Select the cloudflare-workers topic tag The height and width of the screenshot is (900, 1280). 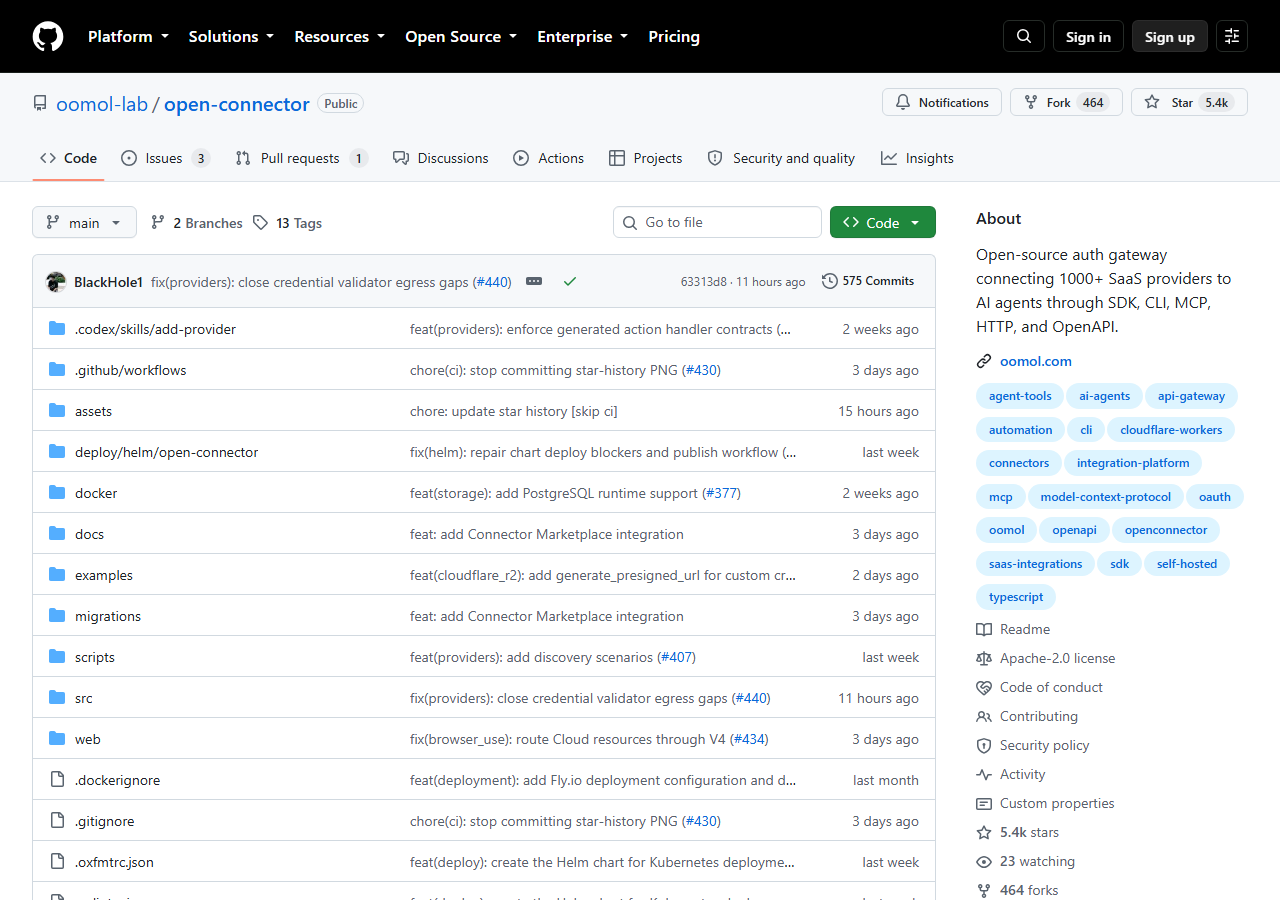pyautogui.click(x=1172, y=430)
